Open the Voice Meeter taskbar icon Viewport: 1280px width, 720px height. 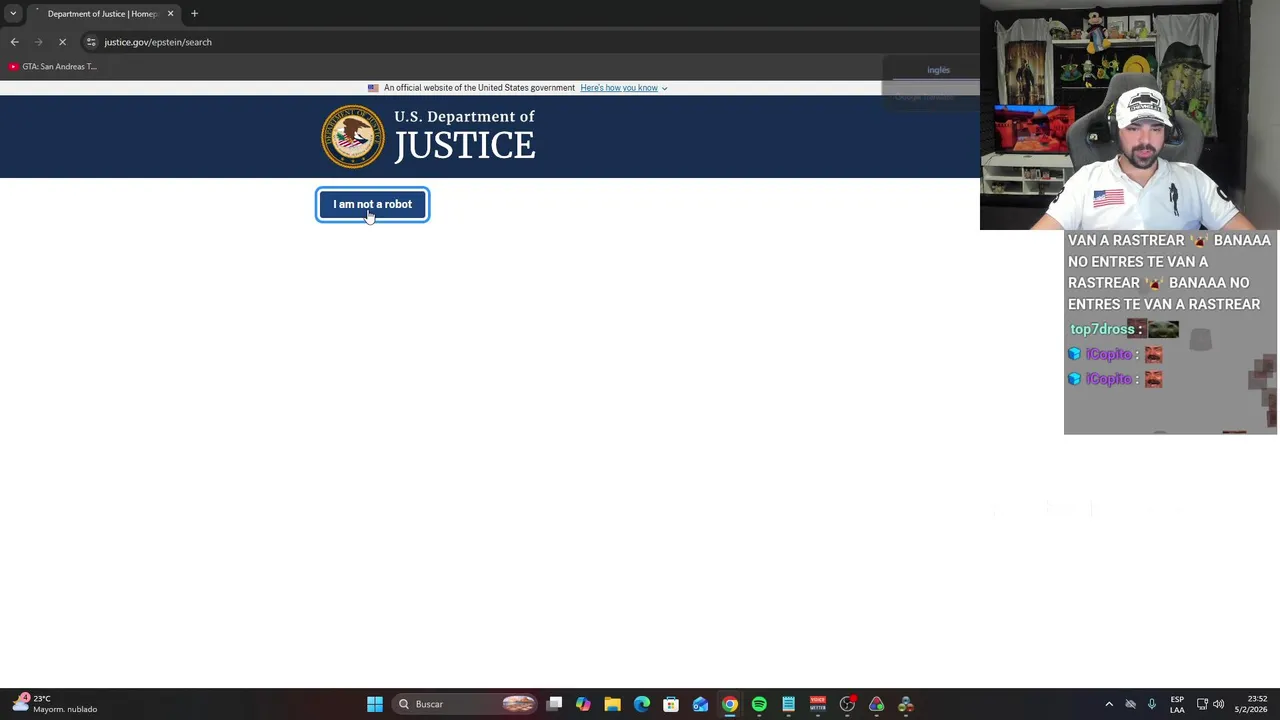[818, 704]
